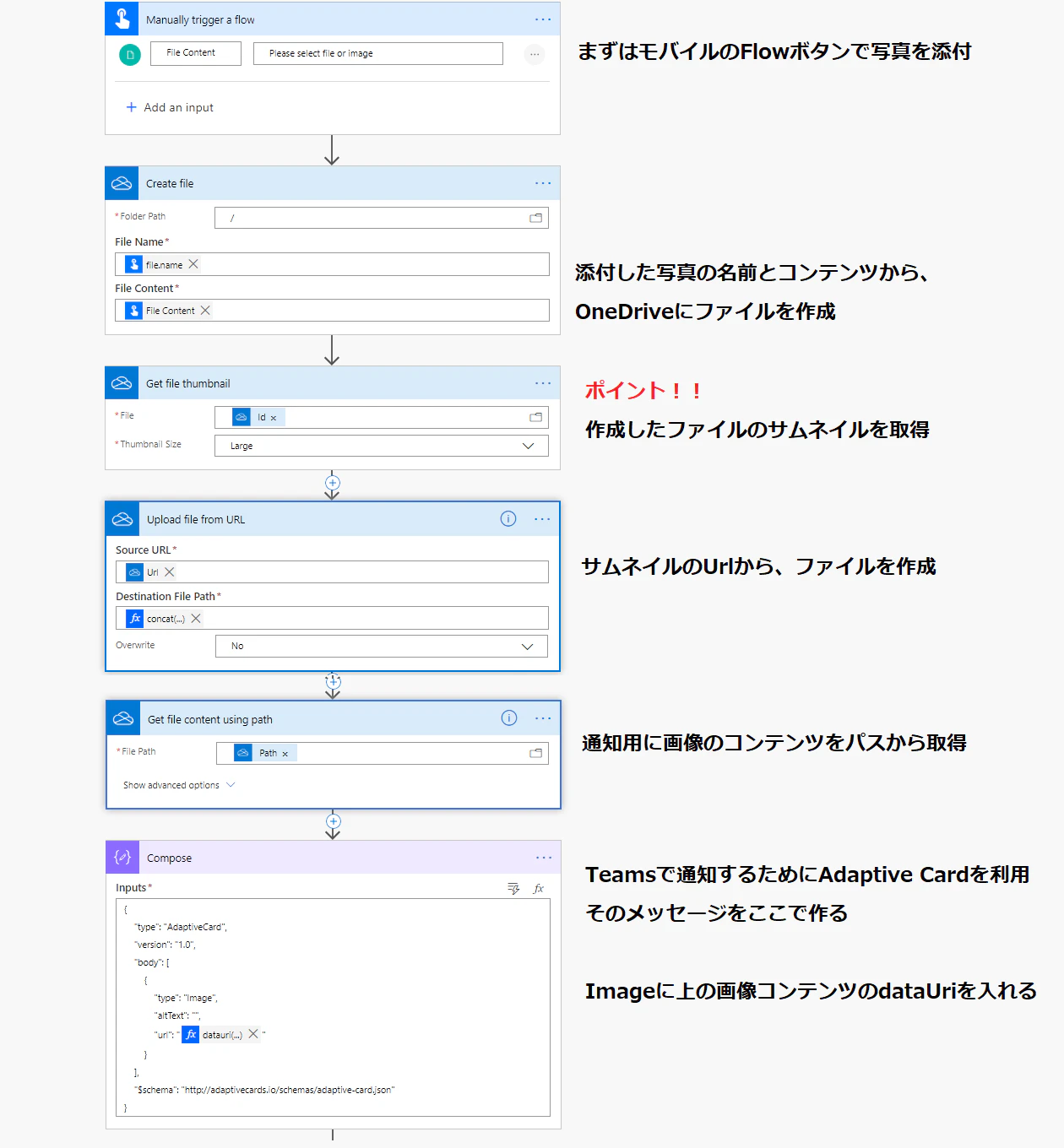Open the file picker icon in File Path
Image resolution: width=1064 pixels, height=1148 pixels.
pos(535,753)
